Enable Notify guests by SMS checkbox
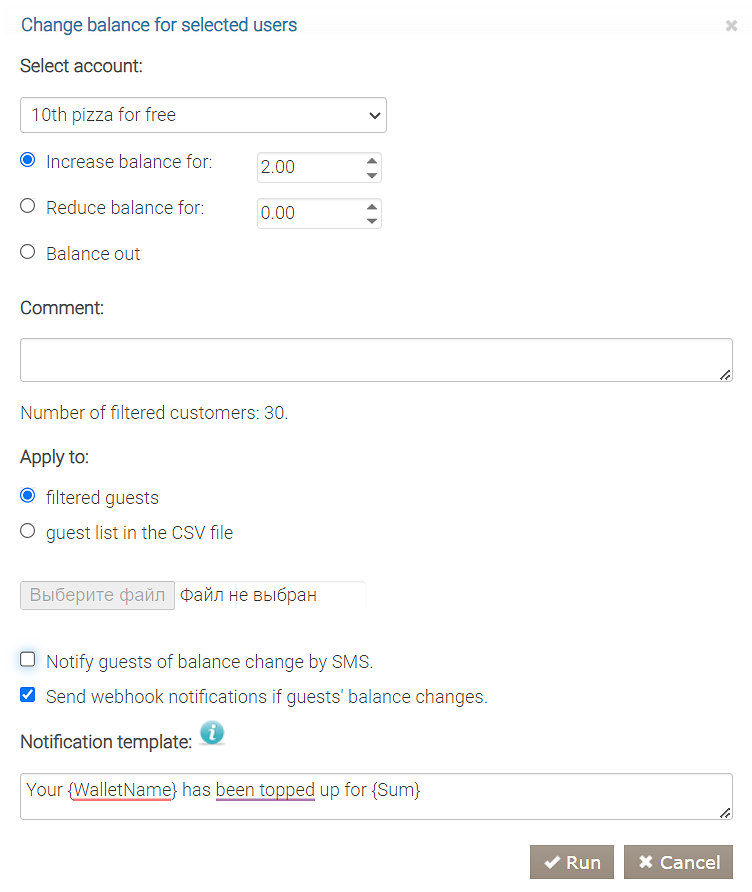This screenshot has height=892, width=752. coord(28,660)
